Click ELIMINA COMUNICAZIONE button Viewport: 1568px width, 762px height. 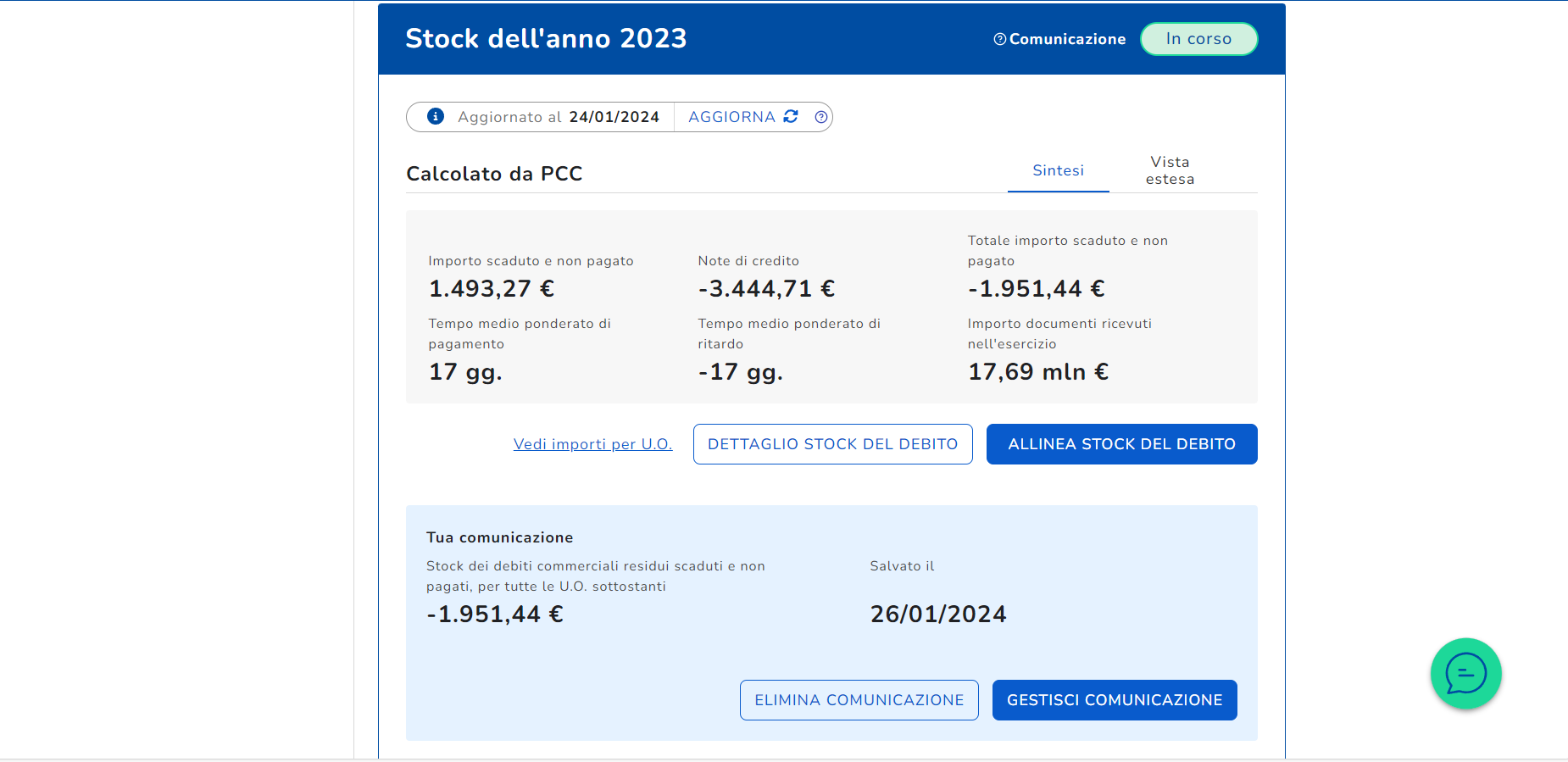tap(859, 700)
